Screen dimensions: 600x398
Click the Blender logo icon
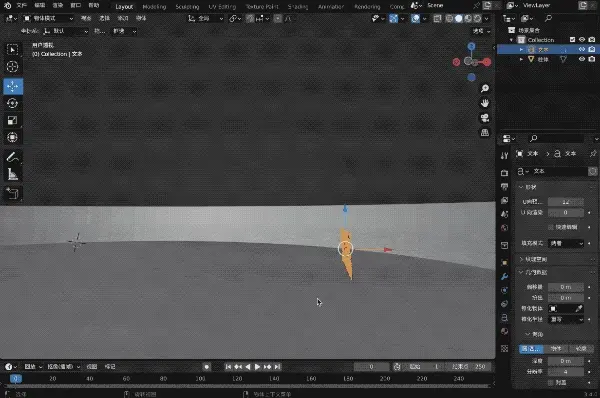click(8, 6)
